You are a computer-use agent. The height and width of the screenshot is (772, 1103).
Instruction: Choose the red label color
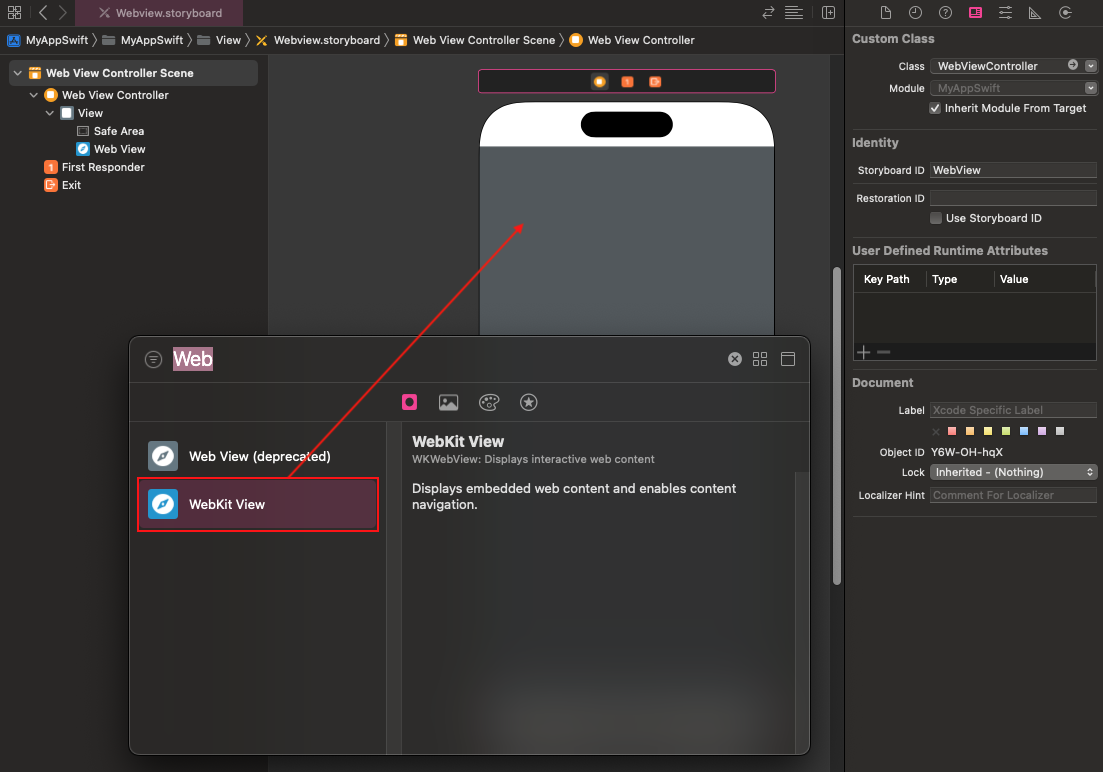[952, 431]
